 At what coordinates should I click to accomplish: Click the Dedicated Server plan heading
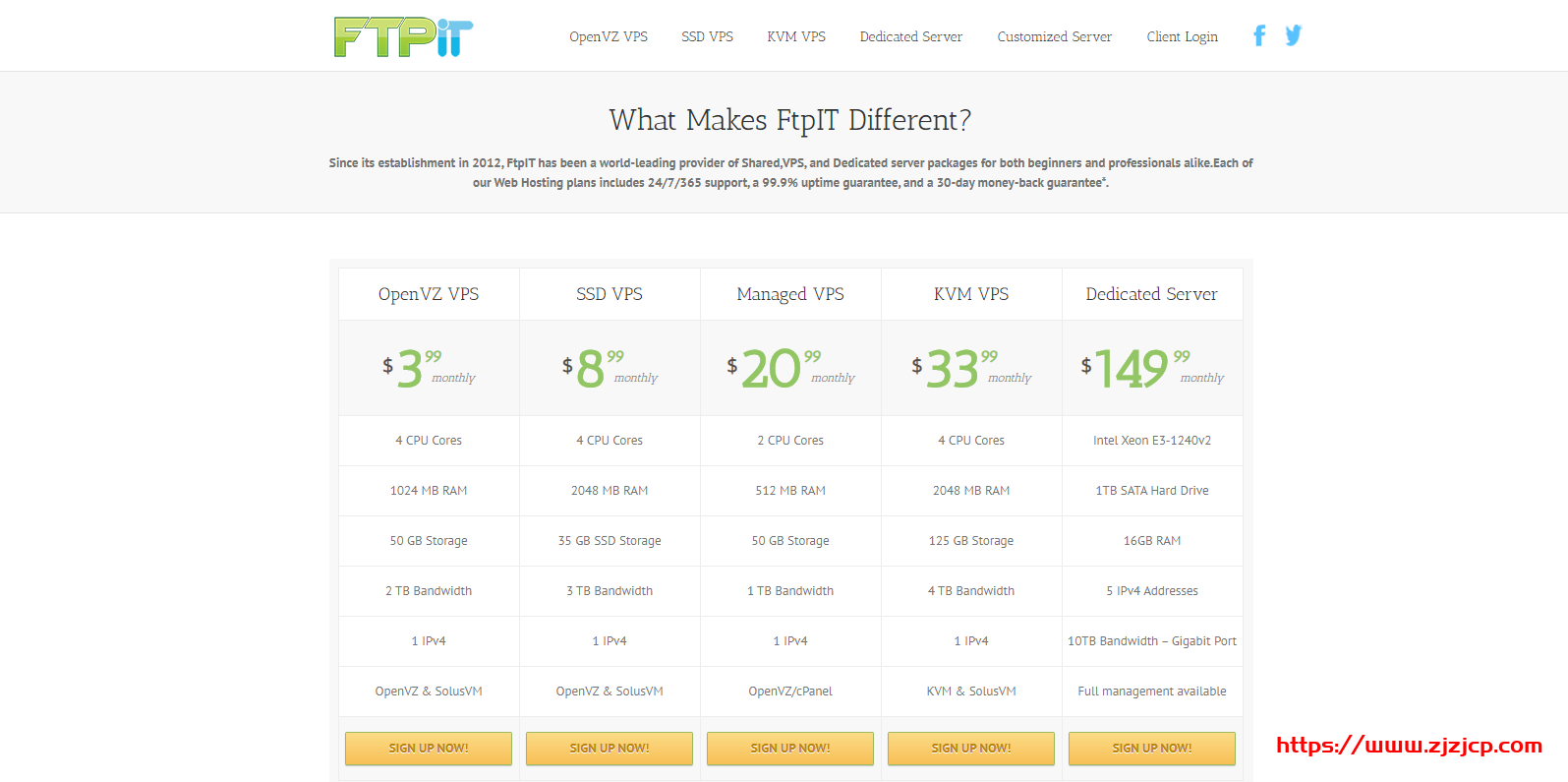click(1152, 294)
